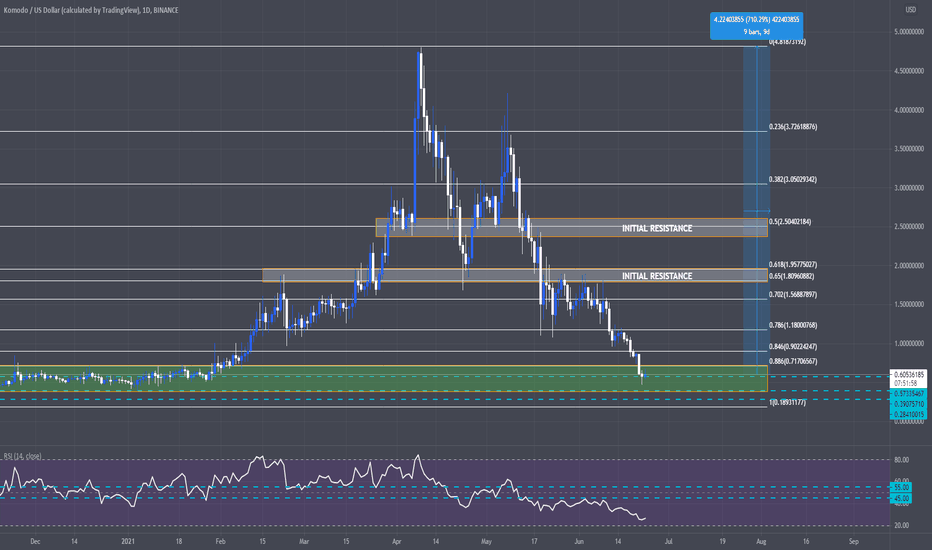The width and height of the screenshot is (932, 550).
Task: Click the 0.236(3.72618876) Fibonacci label
Action: tap(793, 127)
